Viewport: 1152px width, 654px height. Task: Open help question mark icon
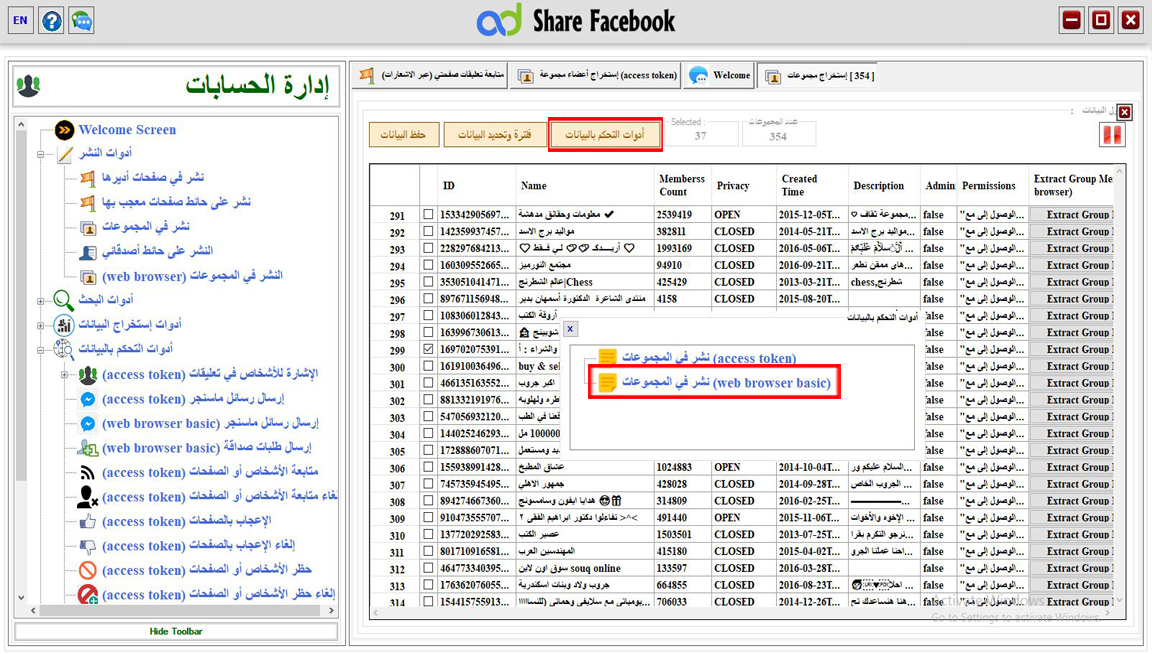click(x=51, y=20)
